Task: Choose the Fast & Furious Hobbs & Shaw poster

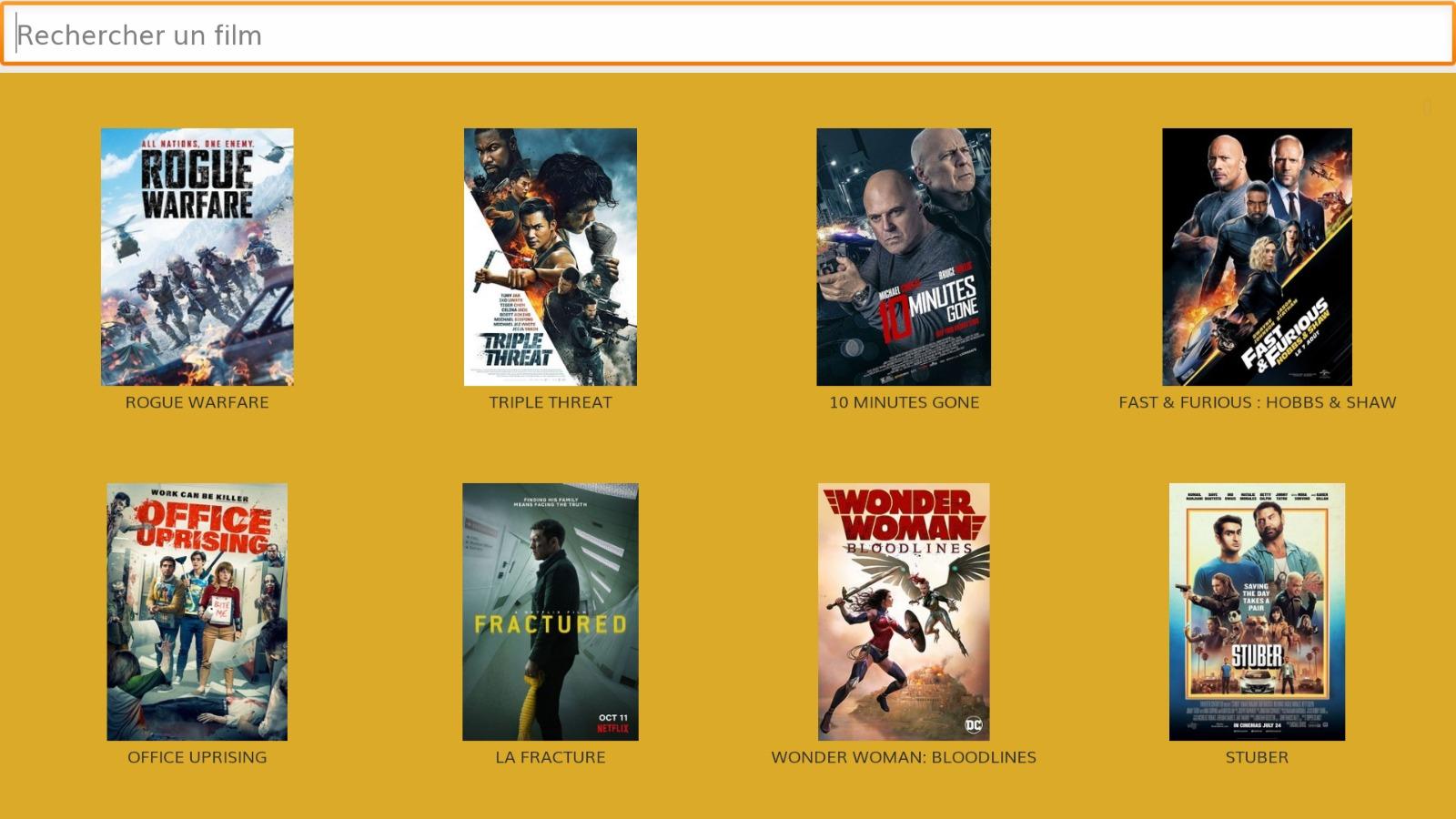Action: click(x=1257, y=257)
